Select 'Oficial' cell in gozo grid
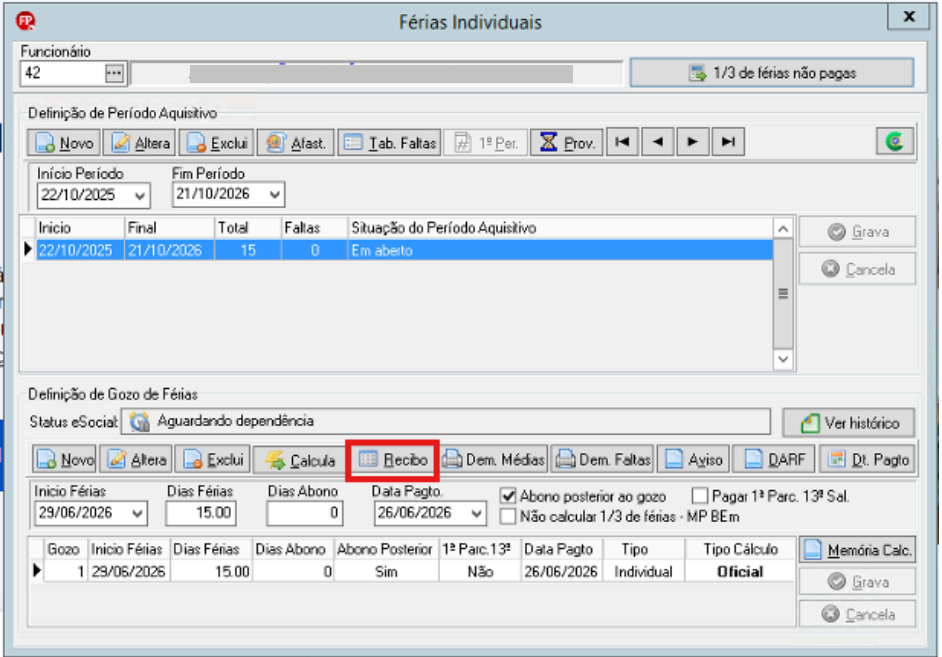The width and height of the screenshot is (942, 657). (x=740, y=572)
